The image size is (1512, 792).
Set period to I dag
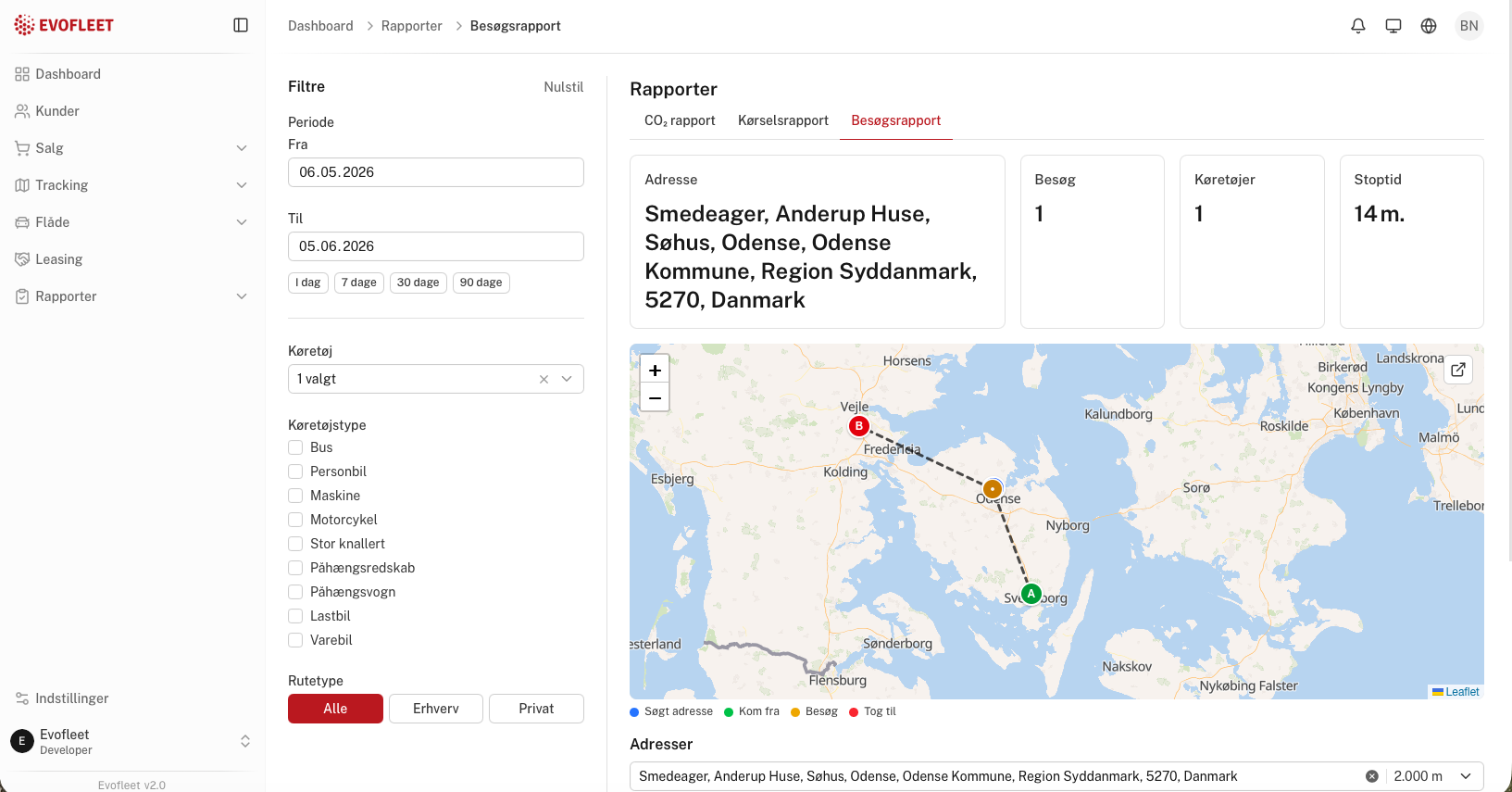click(308, 283)
